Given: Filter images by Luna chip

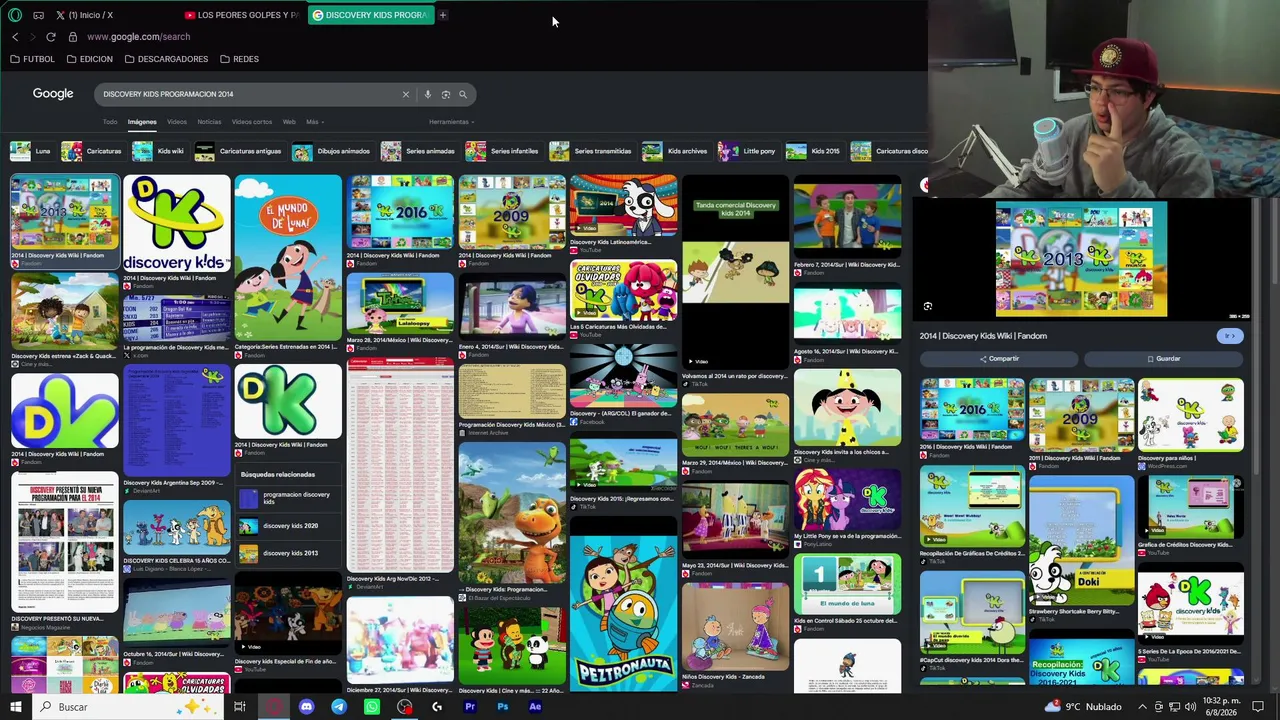Looking at the screenshot, I should [x=31, y=151].
